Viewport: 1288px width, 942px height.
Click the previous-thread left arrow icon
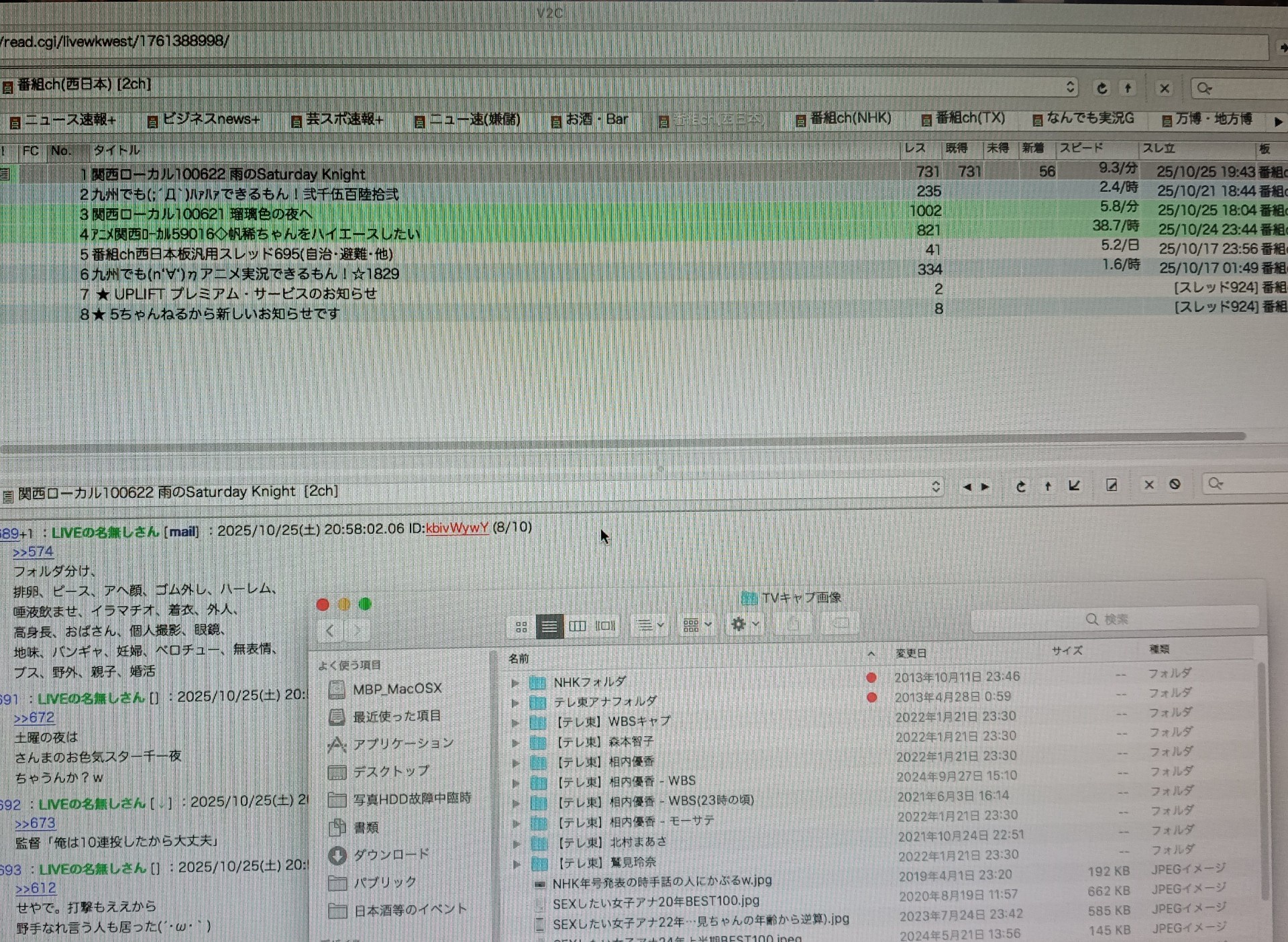point(967,487)
